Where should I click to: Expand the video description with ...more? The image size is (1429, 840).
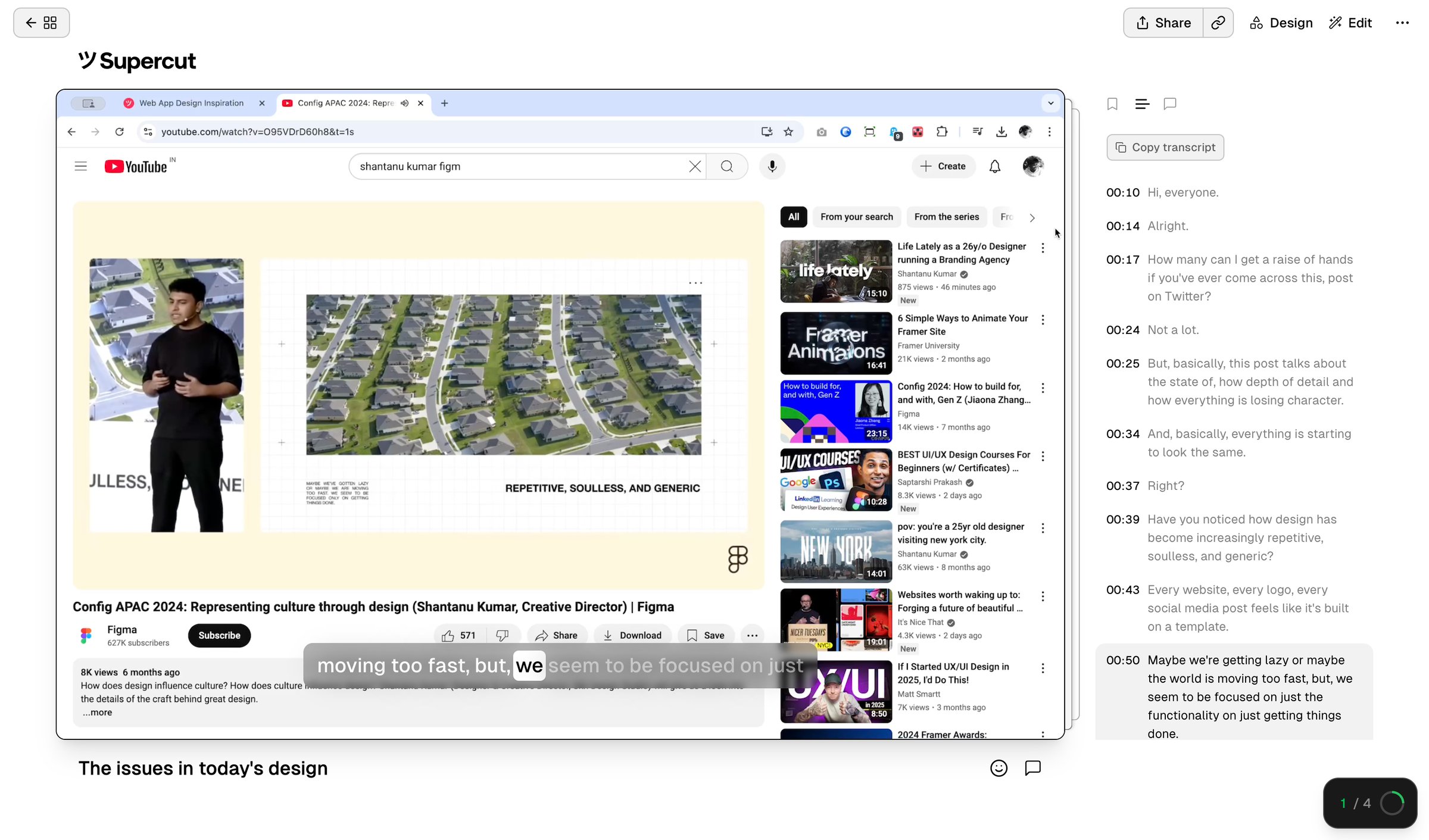98,713
